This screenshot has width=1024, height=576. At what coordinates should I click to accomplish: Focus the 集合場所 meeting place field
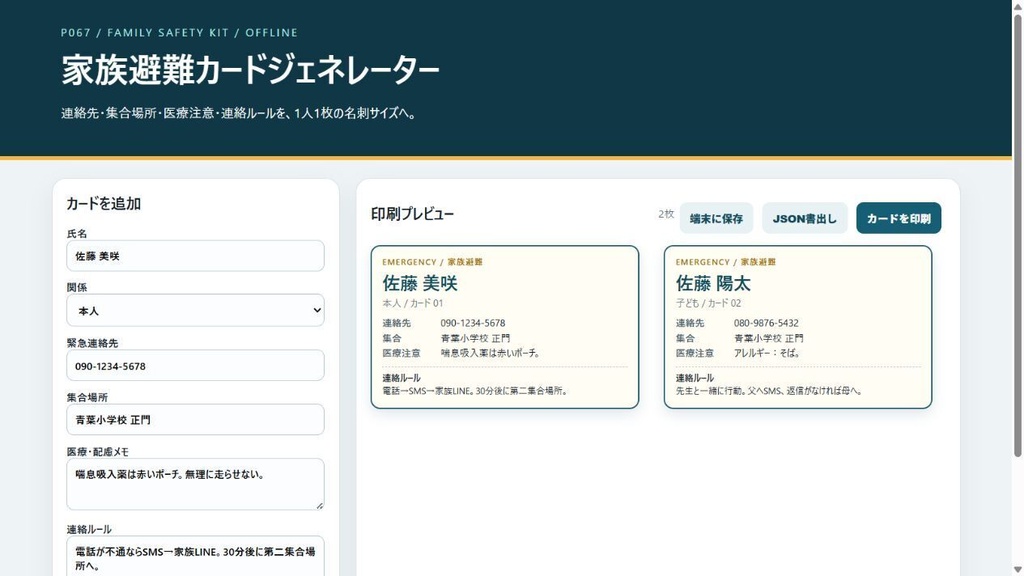[x=195, y=420]
